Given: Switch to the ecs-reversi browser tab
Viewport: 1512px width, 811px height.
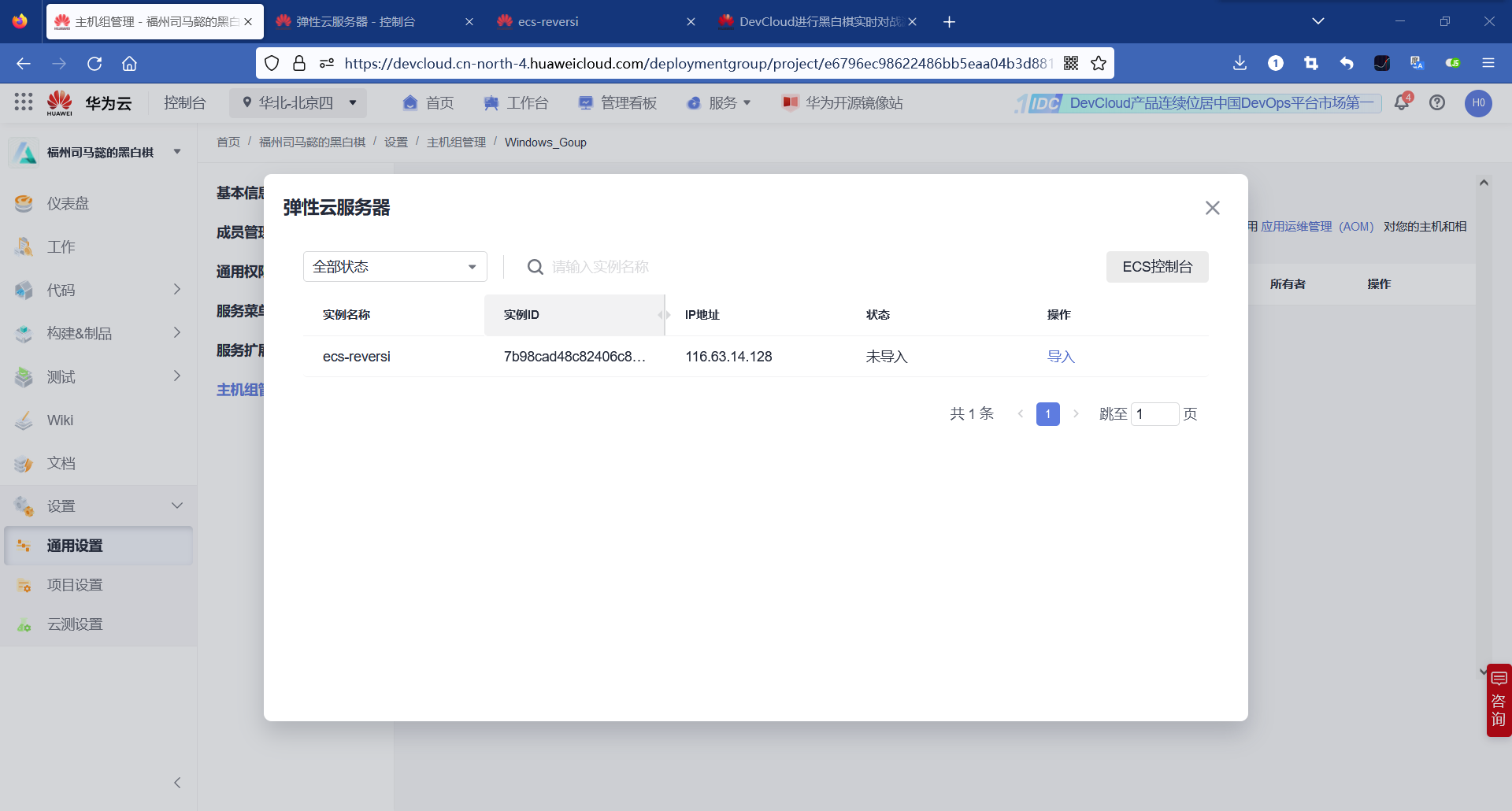Looking at the screenshot, I should pyautogui.click(x=595, y=22).
